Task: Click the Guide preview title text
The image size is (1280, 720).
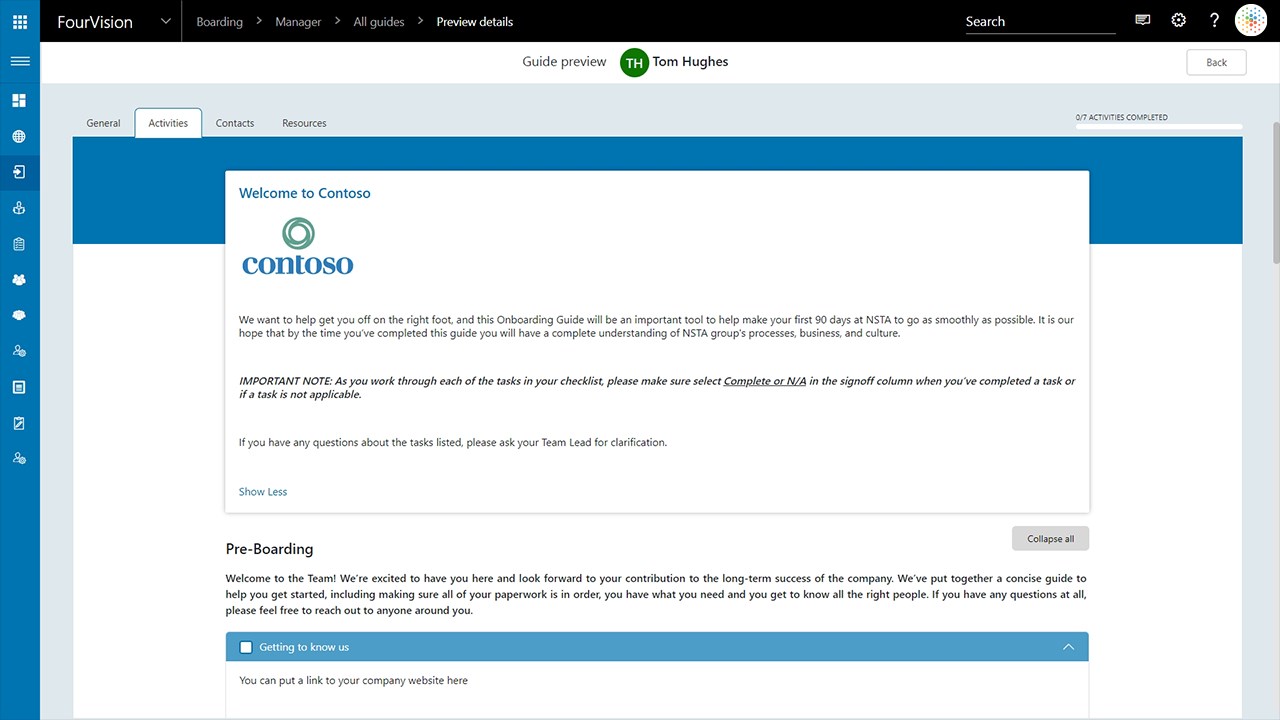Action: (x=564, y=62)
